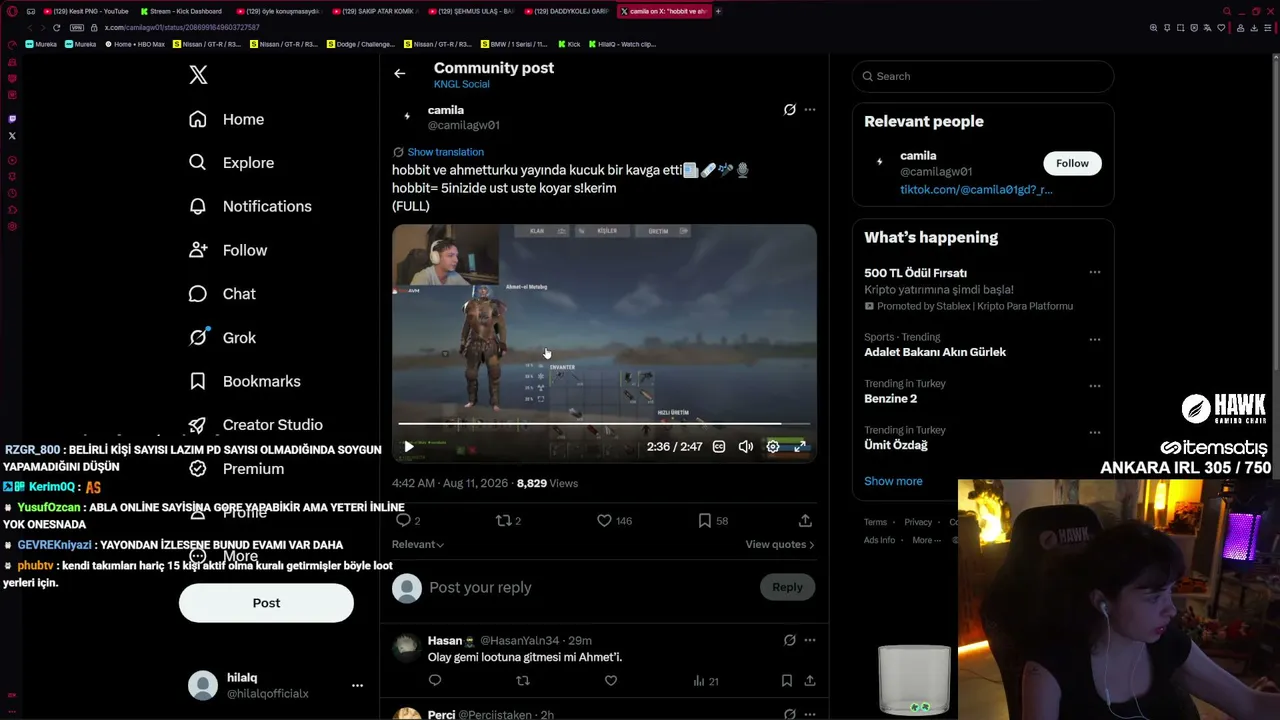Screen dimensions: 1280x720
Task: Click the Grok logo icon in sidebar
Action: pyautogui.click(x=198, y=338)
